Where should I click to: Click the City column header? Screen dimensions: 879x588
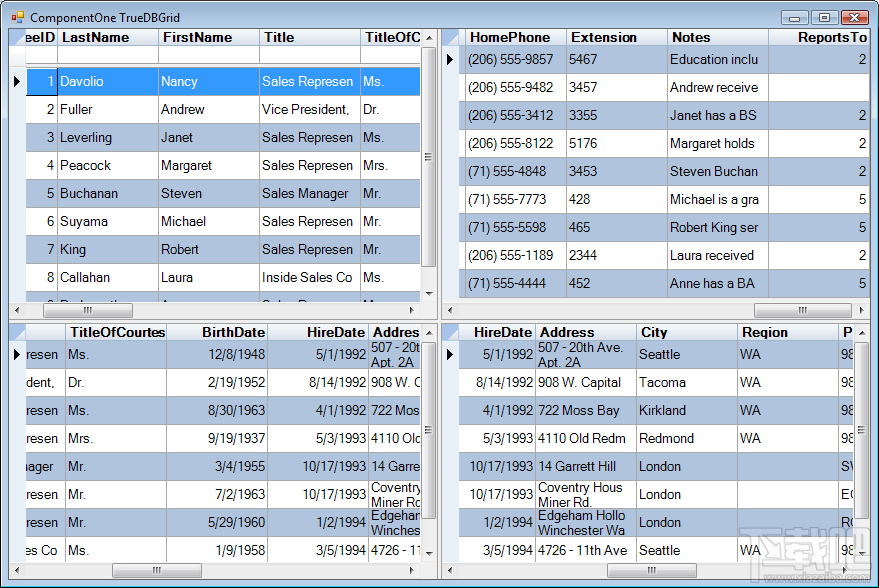tap(687, 332)
